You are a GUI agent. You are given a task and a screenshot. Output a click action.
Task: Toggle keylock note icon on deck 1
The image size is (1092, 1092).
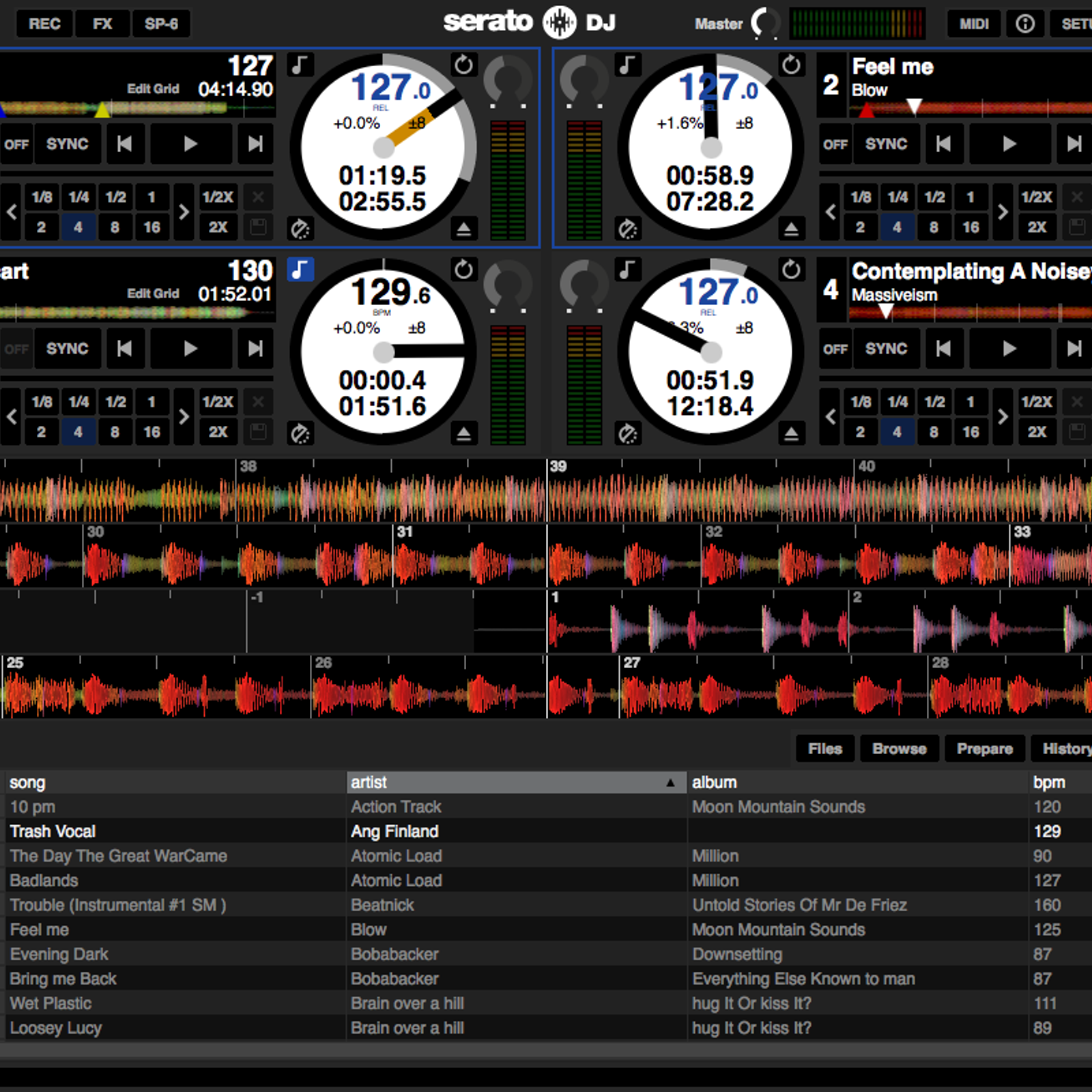point(300,65)
